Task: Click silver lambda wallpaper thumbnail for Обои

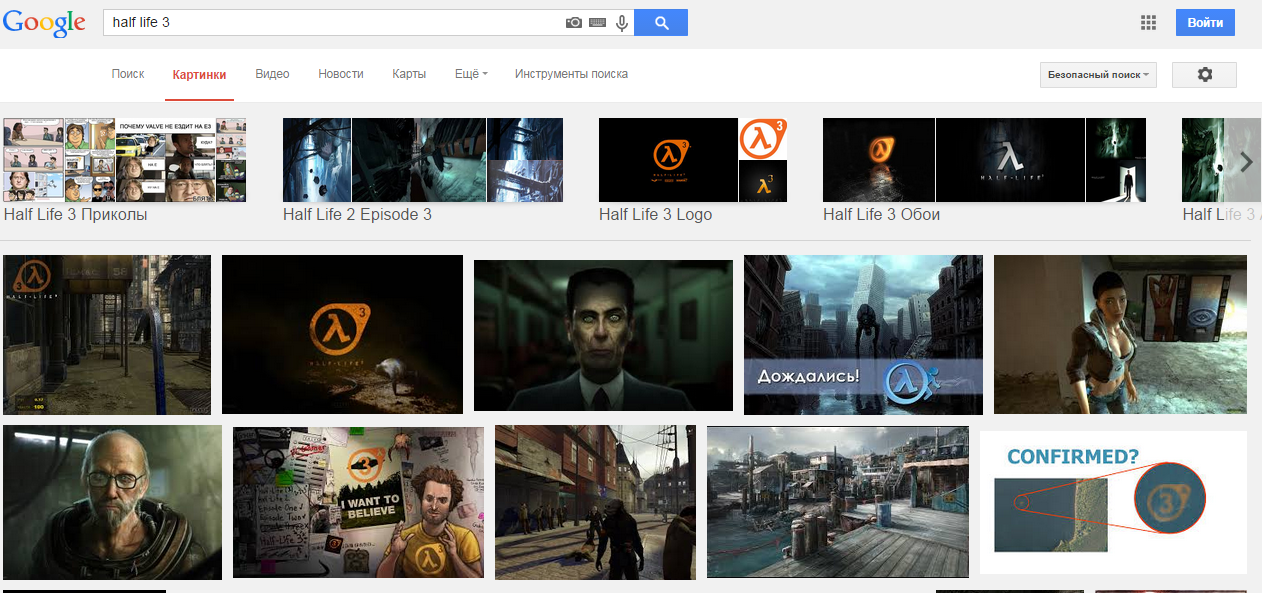Action: 1010,160
